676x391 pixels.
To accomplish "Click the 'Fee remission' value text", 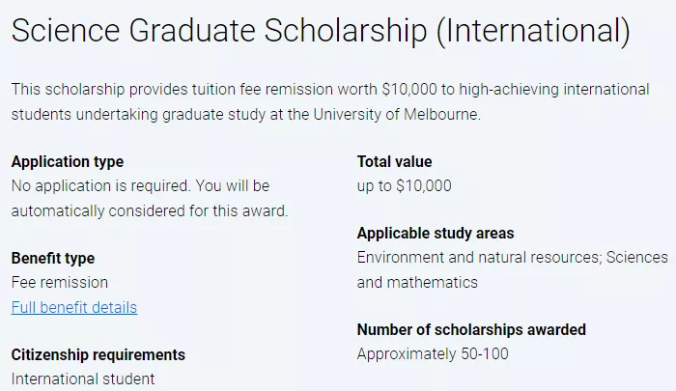I will coord(59,282).
